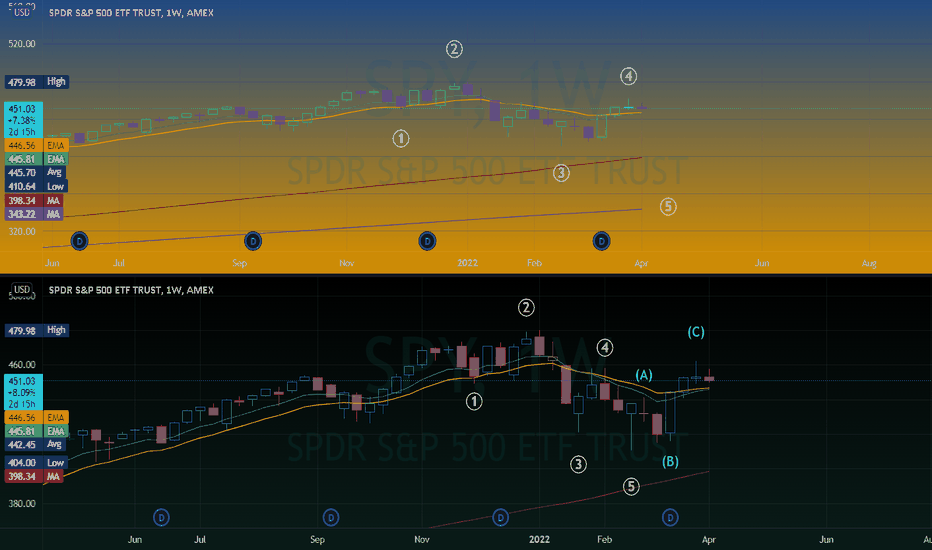Click the green 445.81 EMA label in lower chart
Image resolution: width=932 pixels, height=550 pixels.
[x=37, y=432]
